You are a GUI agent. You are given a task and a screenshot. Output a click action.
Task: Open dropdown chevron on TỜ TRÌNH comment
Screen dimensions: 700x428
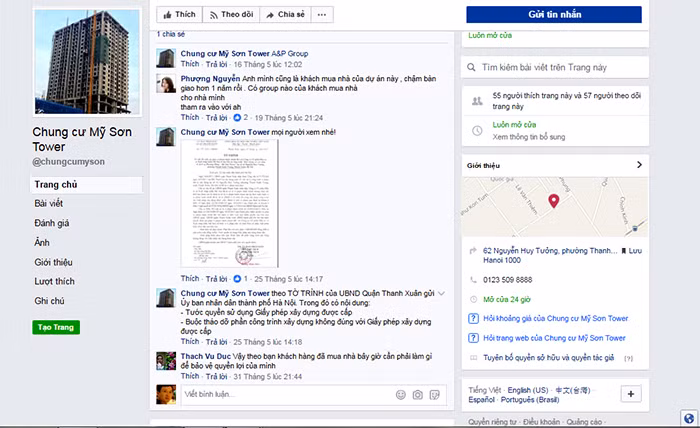click(443, 294)
